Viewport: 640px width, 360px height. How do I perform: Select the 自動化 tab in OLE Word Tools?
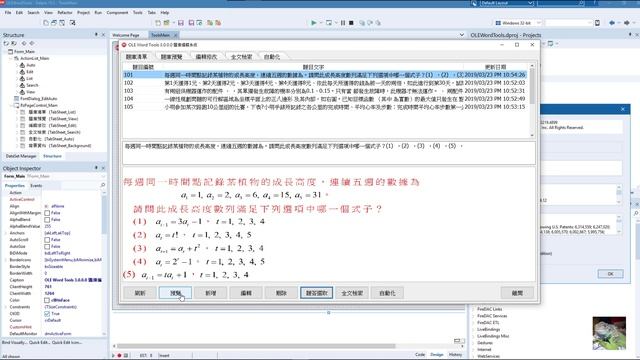click(272, 57)
